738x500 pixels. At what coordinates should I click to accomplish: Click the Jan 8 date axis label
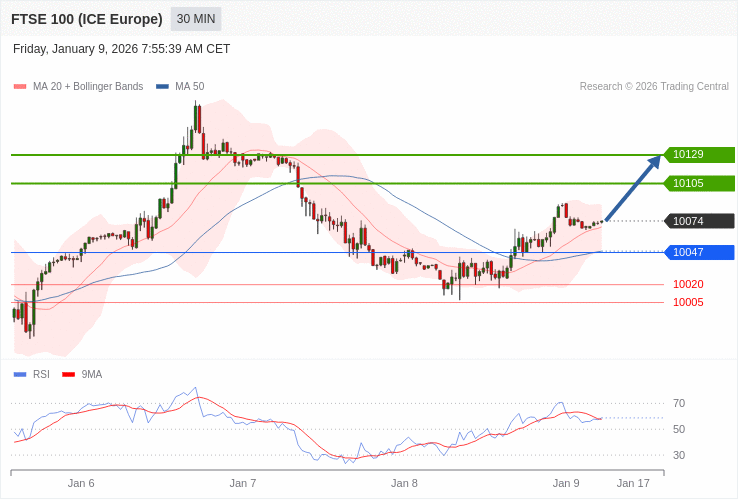click(x=404, y=483)
